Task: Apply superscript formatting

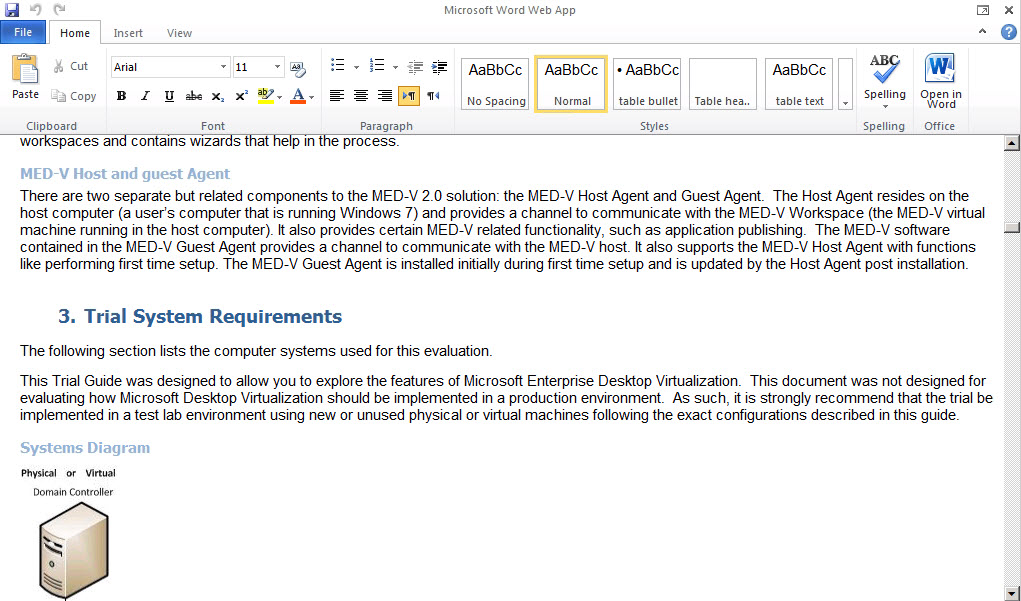Action: [242, 96]
